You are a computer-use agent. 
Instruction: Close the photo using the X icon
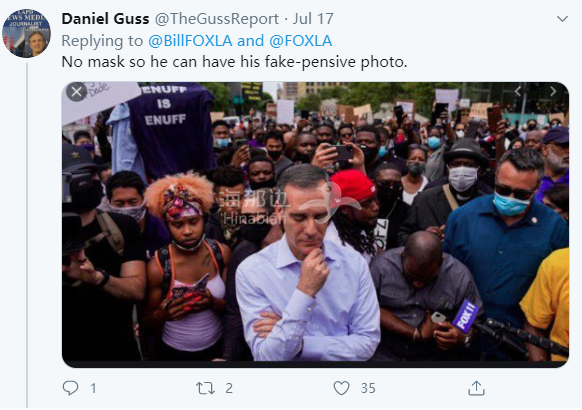pos(76,92)
